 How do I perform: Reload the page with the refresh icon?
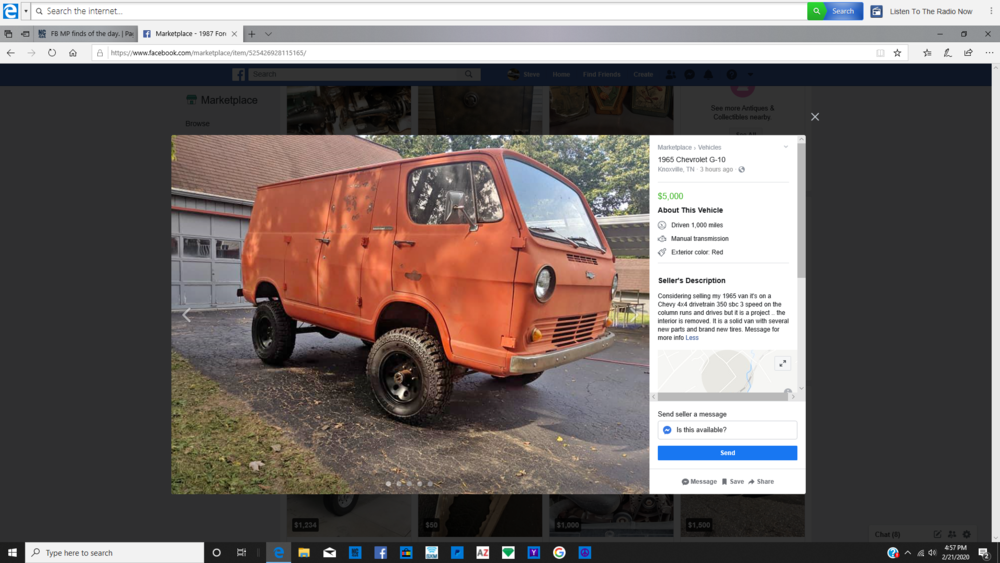pos(52,53)
